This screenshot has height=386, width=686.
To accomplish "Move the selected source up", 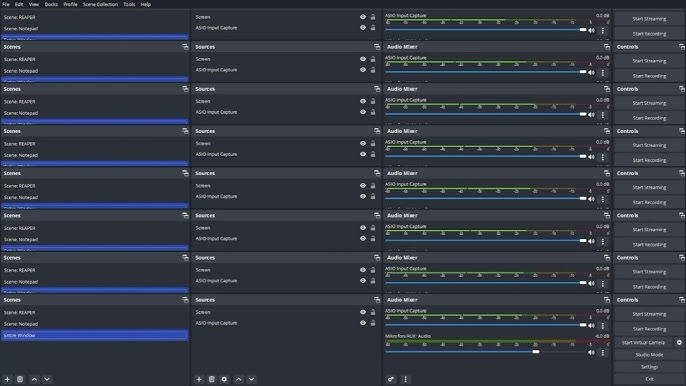I will 238,379.
